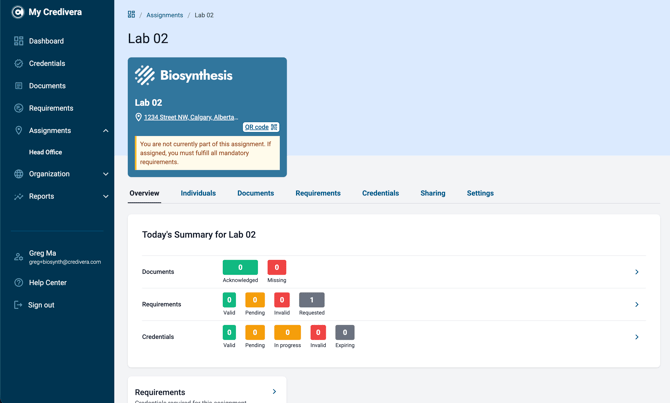
Task: Click the Assignments pin icon in sidebar
Action: 18,130
